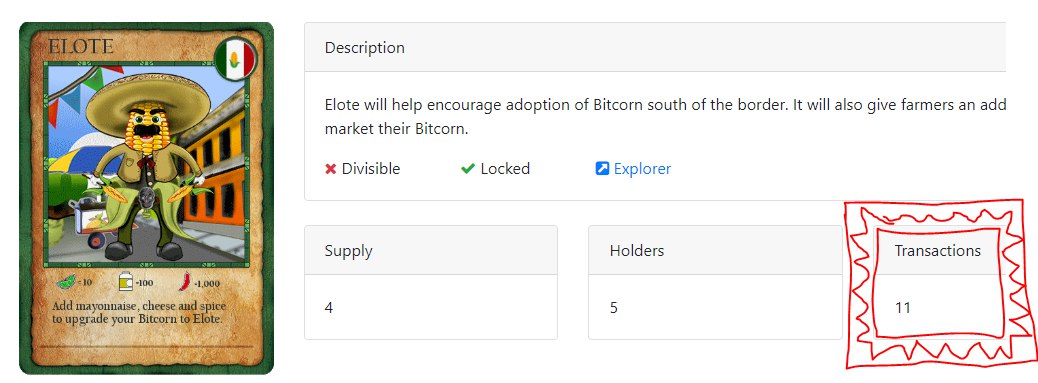Image resolution: width=1038 pixels, height=383 pixels.
Task: Click the red chili pepper icon
Action: (185, 282)
